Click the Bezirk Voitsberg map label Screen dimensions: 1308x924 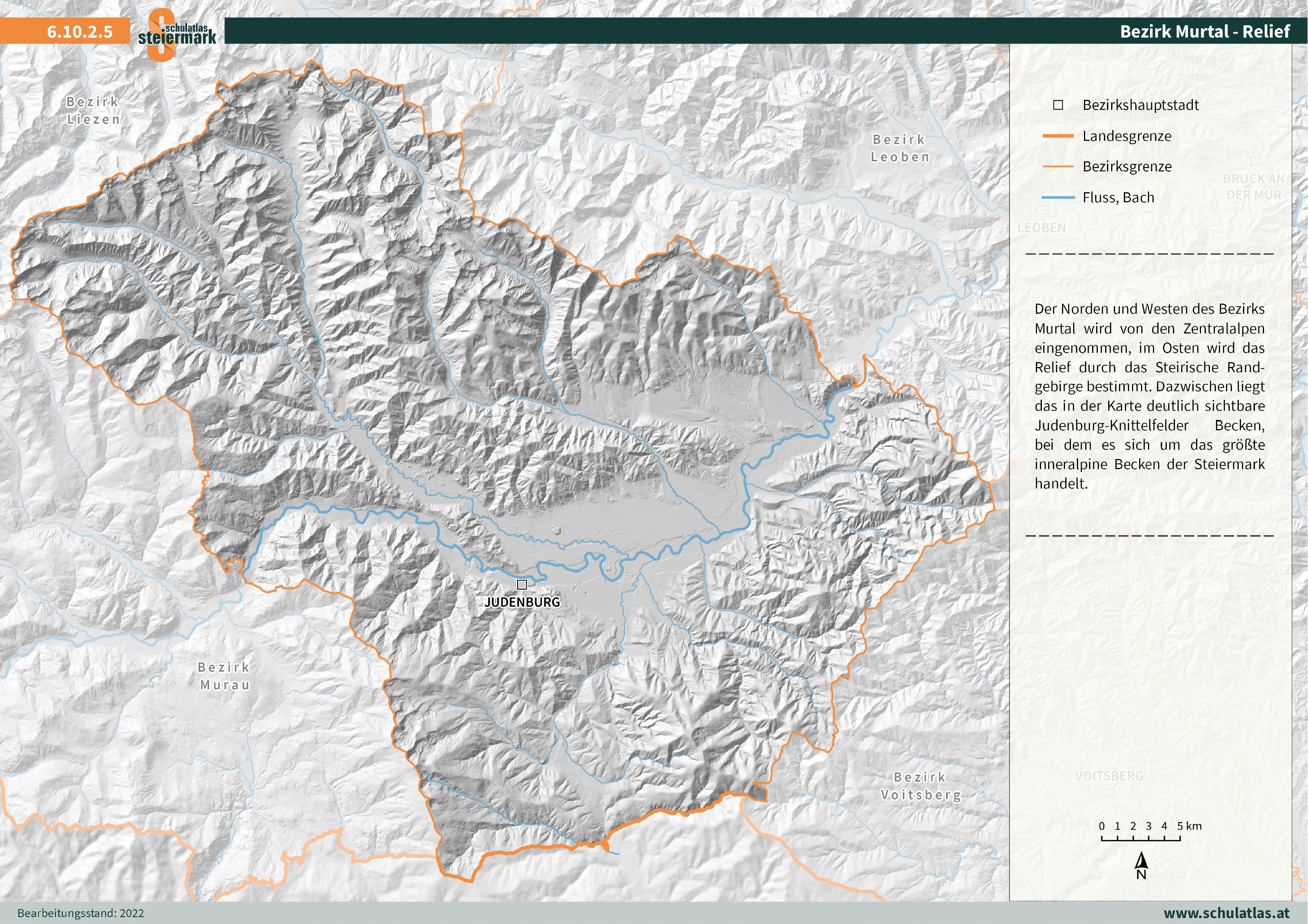point(921,786)
